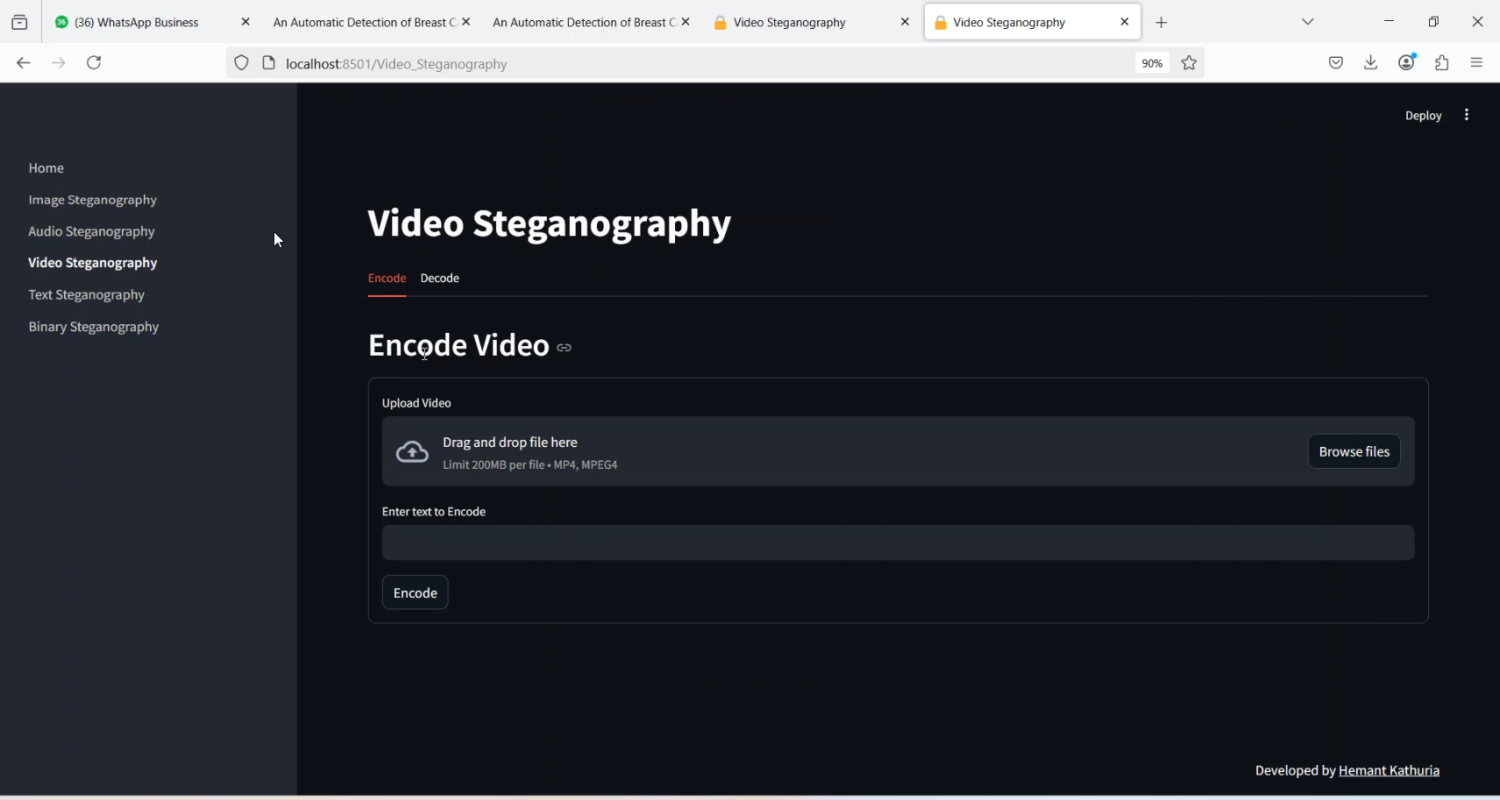Click the Enter text to Encode input field

click(x=897, y=542)
